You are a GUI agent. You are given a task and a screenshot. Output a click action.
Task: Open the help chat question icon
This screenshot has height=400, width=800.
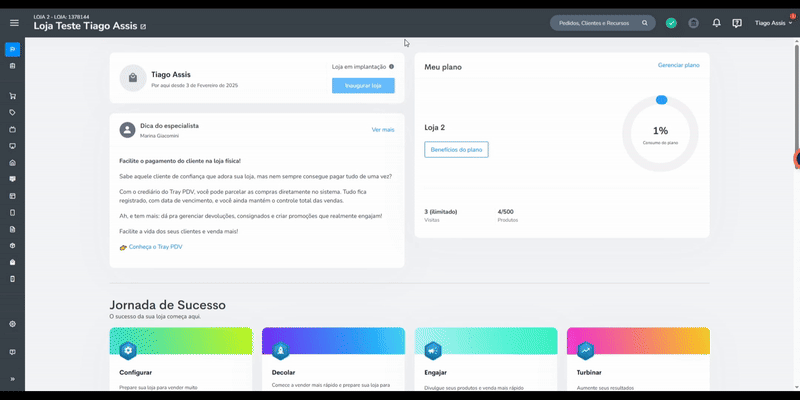[737, 23]
